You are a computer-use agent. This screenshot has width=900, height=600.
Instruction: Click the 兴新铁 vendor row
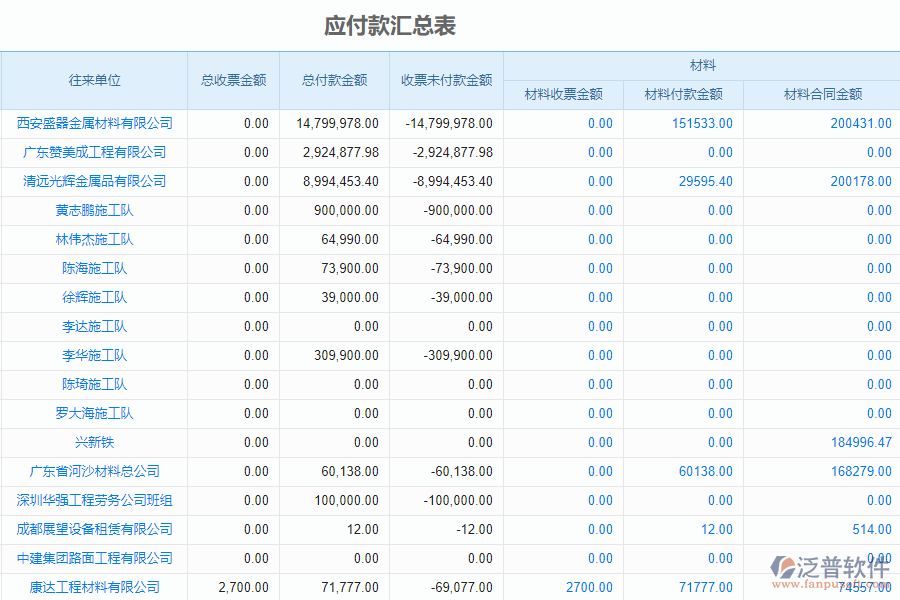(94, 442)
